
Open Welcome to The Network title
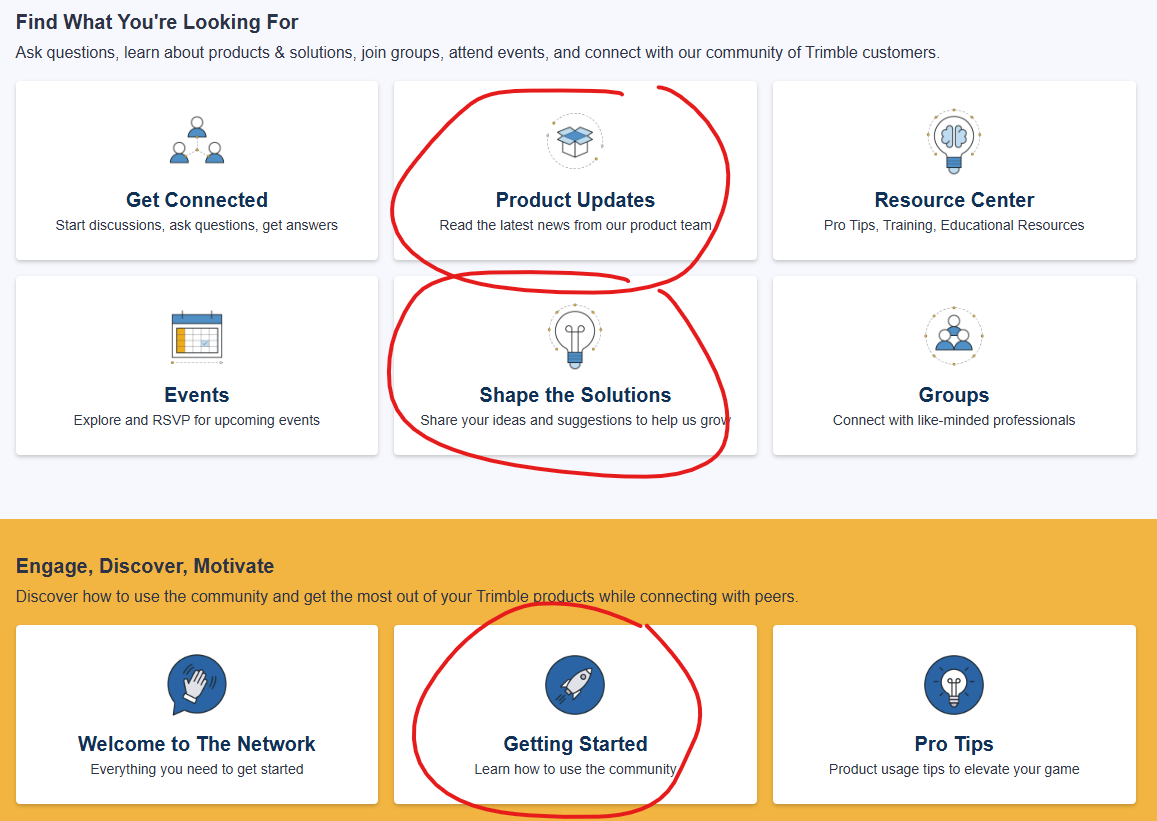[197, 744]
